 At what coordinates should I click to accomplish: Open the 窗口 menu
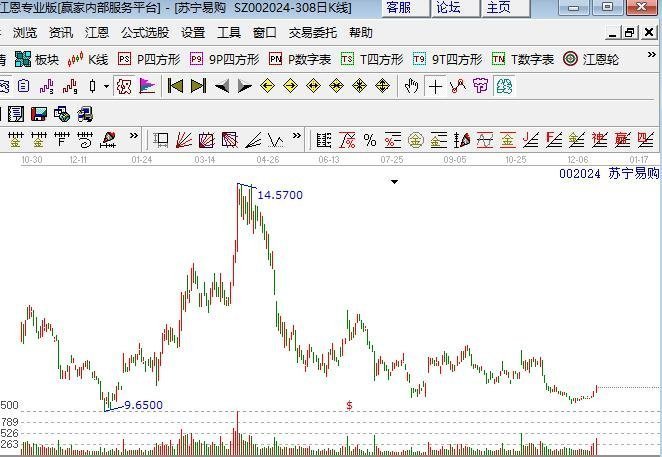pos(265,33)
